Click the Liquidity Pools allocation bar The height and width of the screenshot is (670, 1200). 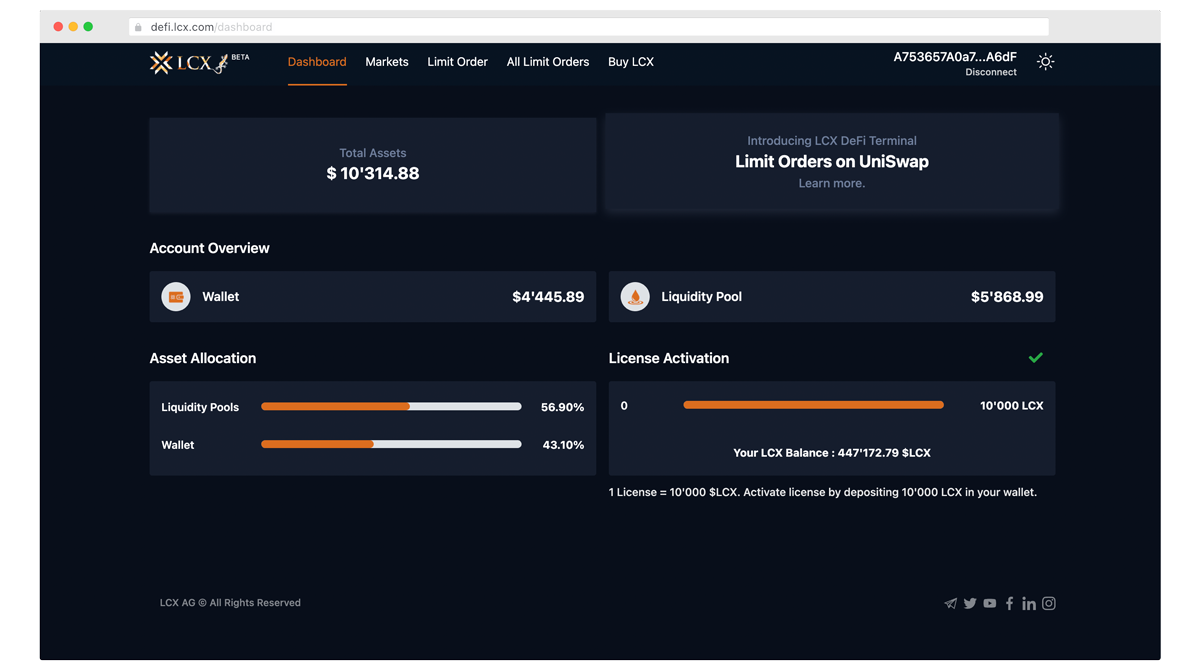pos(391,407)
